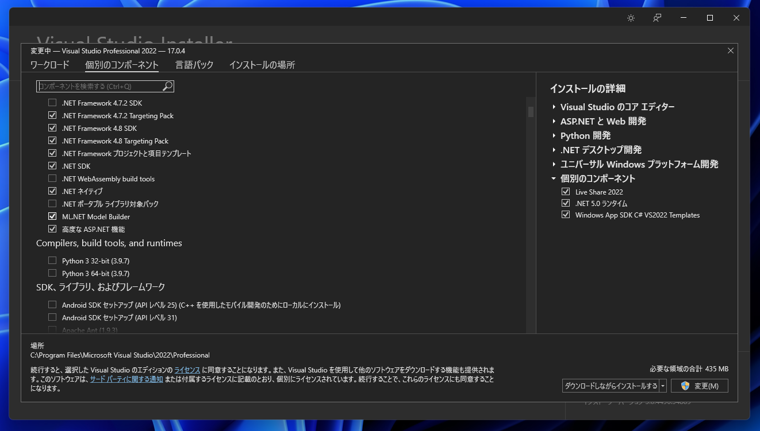Screen dimensions: 760x431
Task: Open the ライセンス link
Action: pos(187,370)
